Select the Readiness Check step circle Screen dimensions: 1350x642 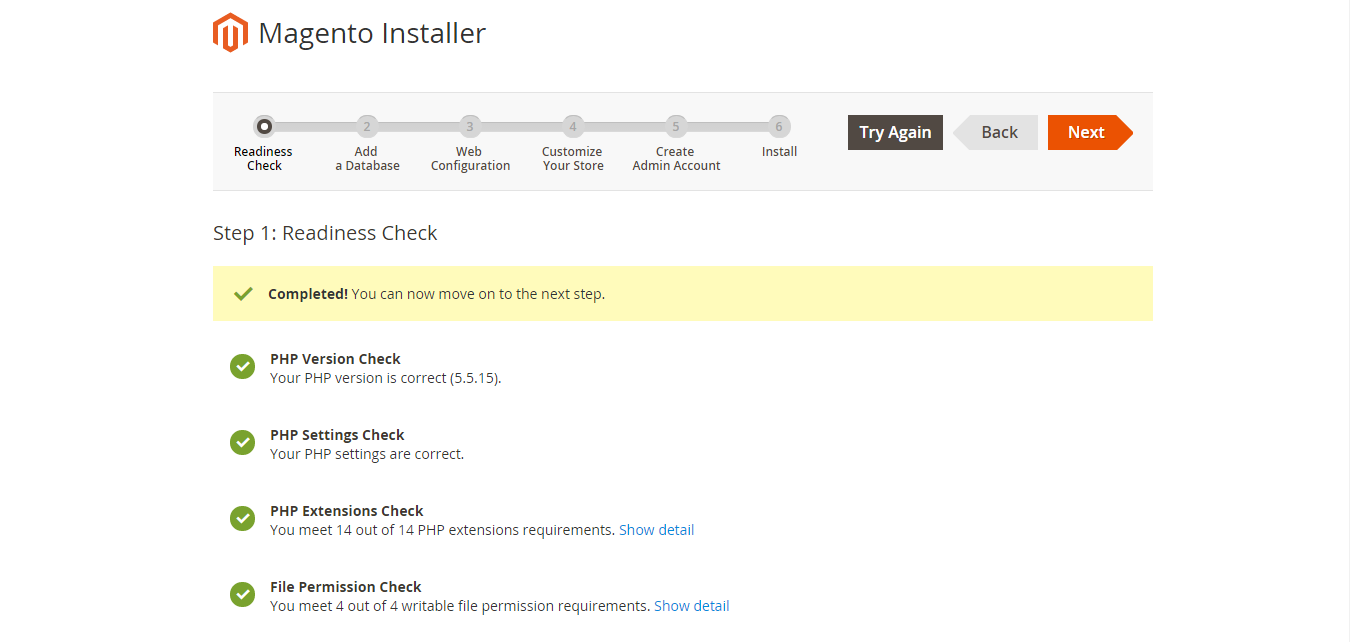[264, 127]
